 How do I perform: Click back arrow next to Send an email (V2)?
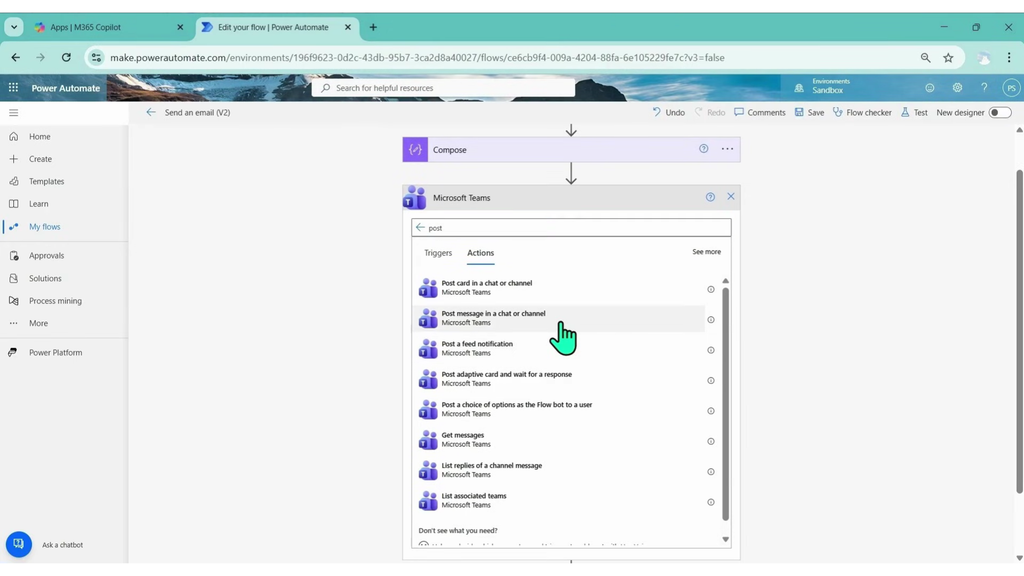pos(151,112)
